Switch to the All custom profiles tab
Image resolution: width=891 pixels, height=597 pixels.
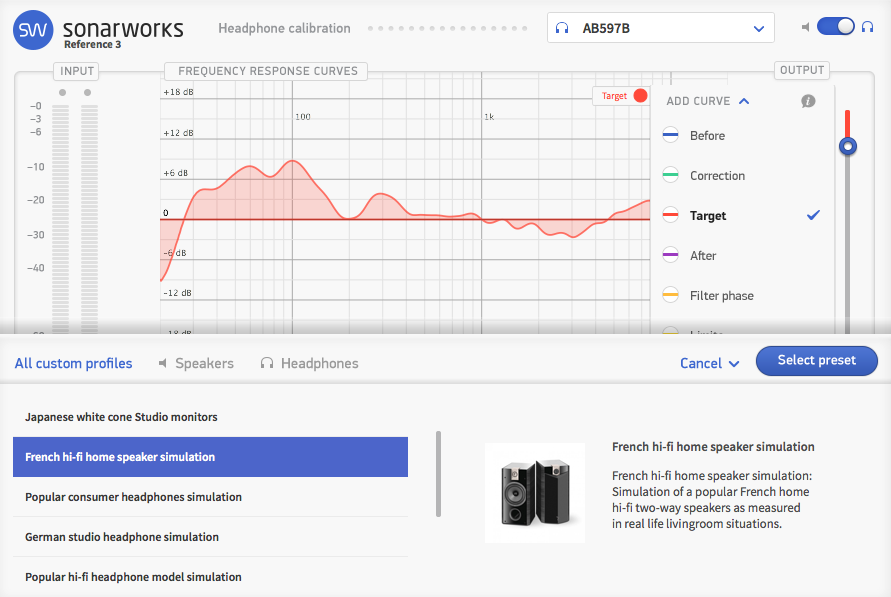[x=72, y=363]
